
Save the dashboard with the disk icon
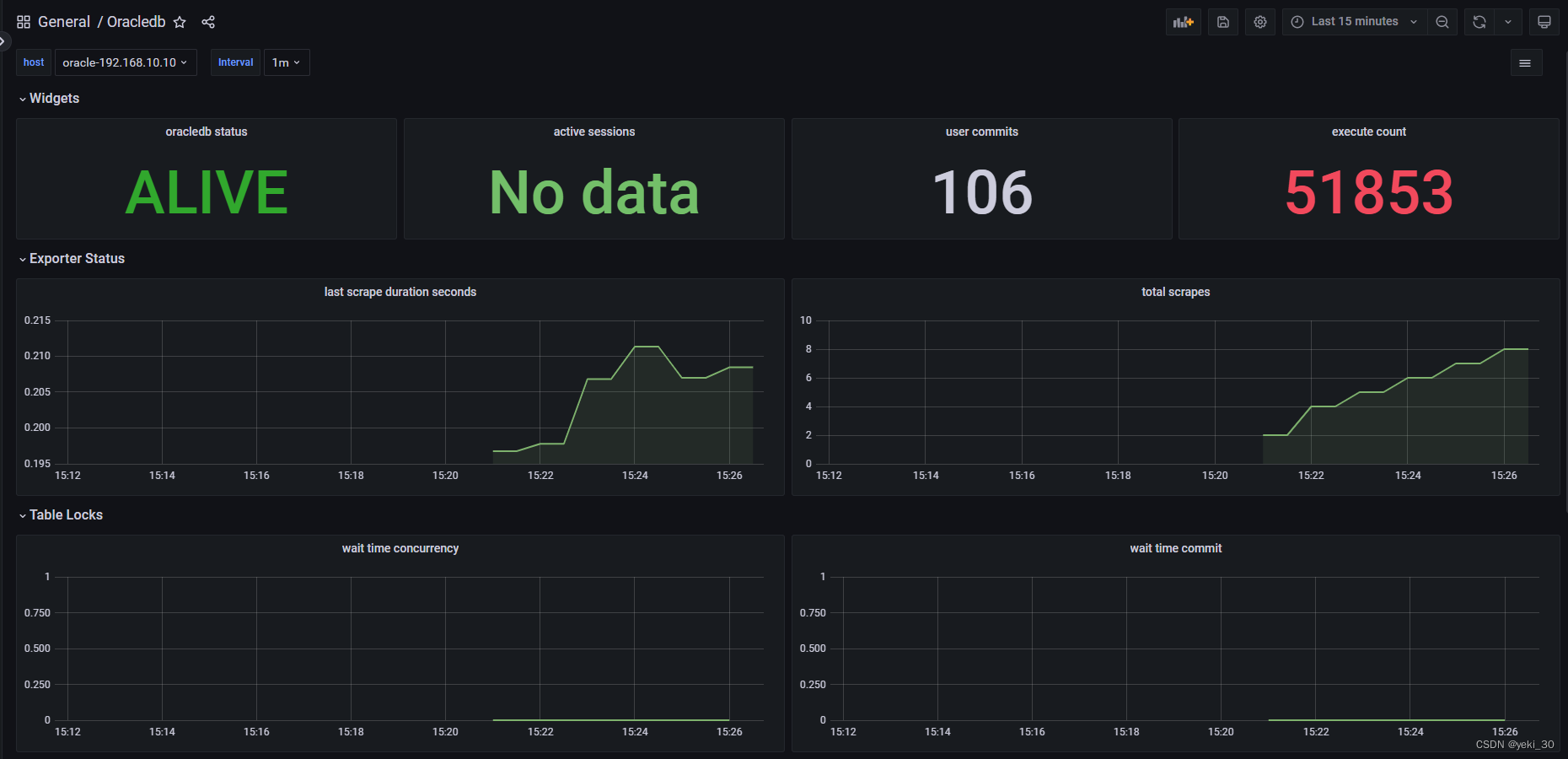click(1223, 22)
